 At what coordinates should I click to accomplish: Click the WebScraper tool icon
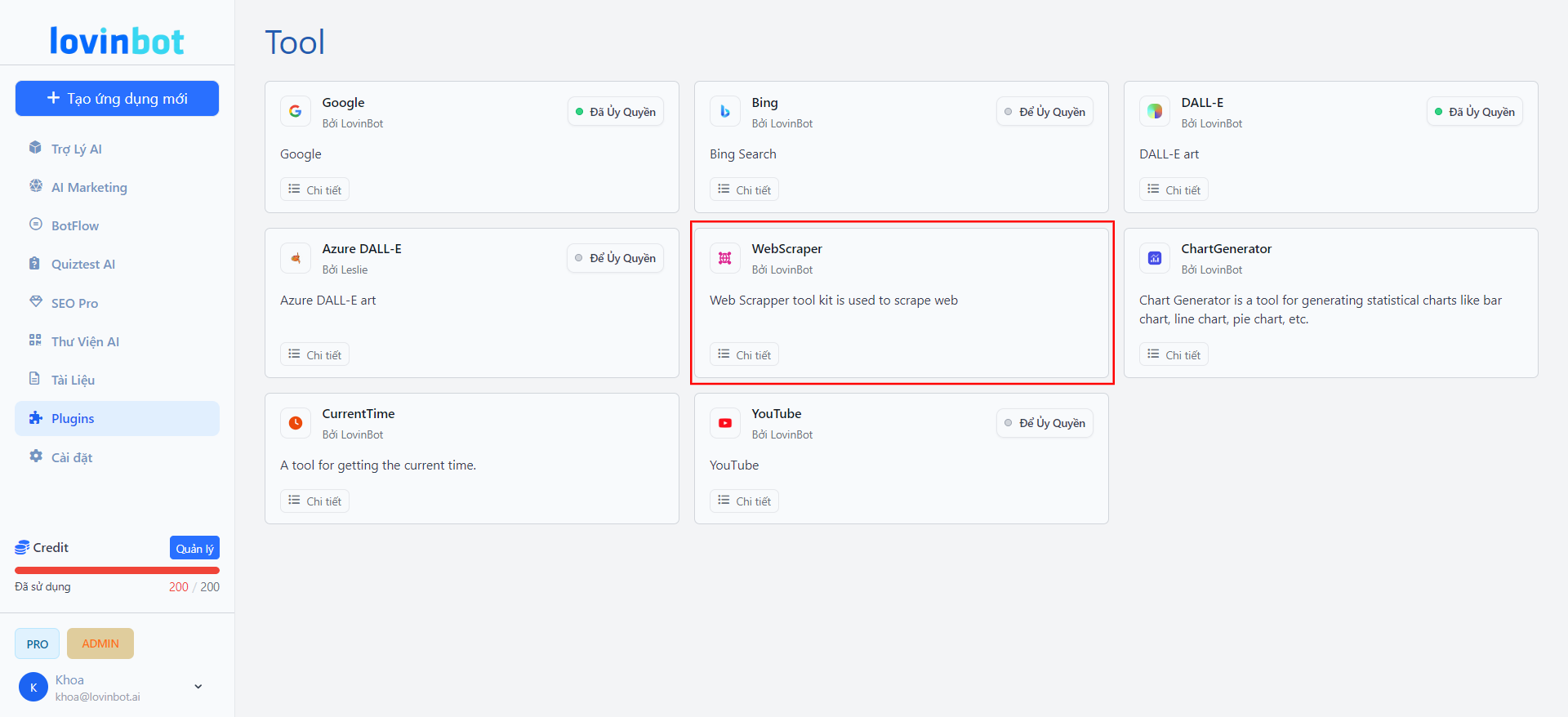(724, 258)
